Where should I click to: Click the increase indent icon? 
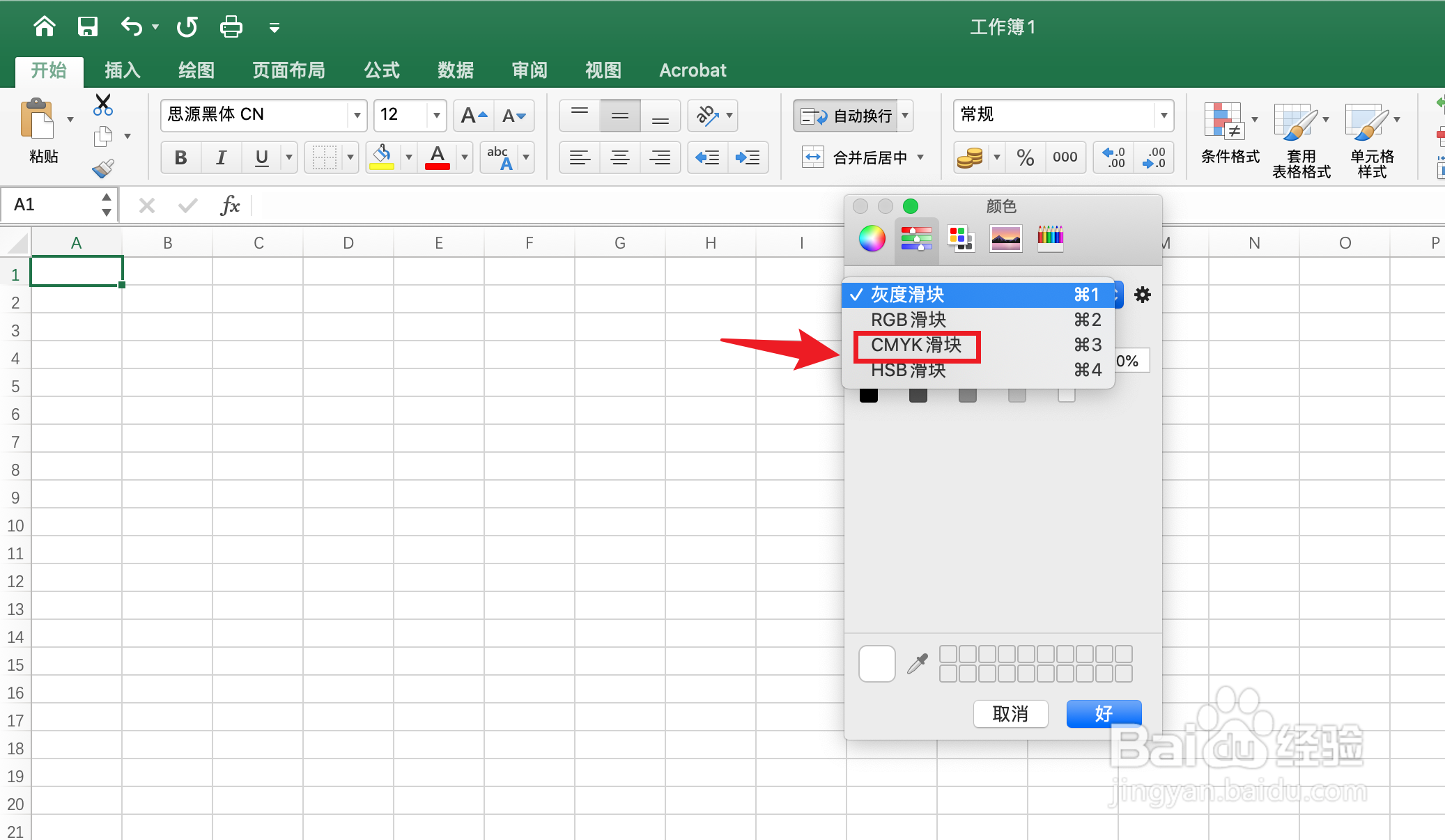pyautogui.click(x=748, y=158)
